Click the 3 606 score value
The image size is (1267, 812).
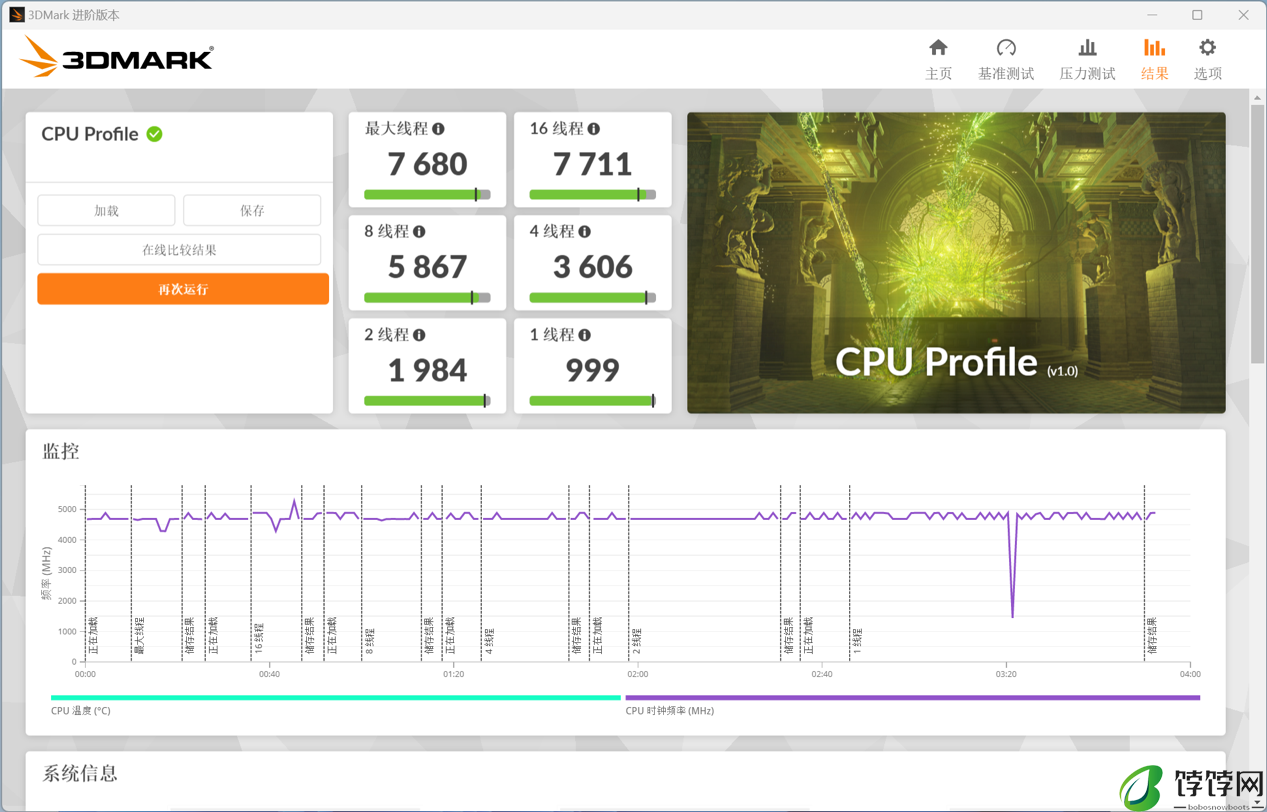pos(592,267)
